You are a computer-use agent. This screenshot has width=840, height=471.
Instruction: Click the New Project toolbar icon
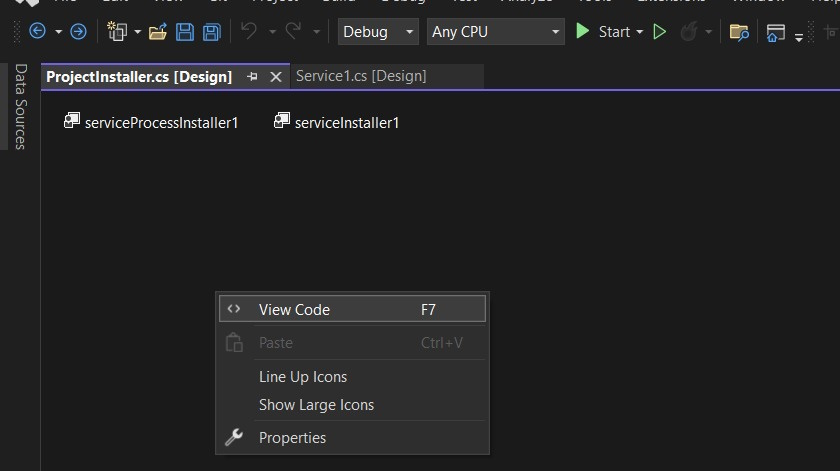point(117,32)
